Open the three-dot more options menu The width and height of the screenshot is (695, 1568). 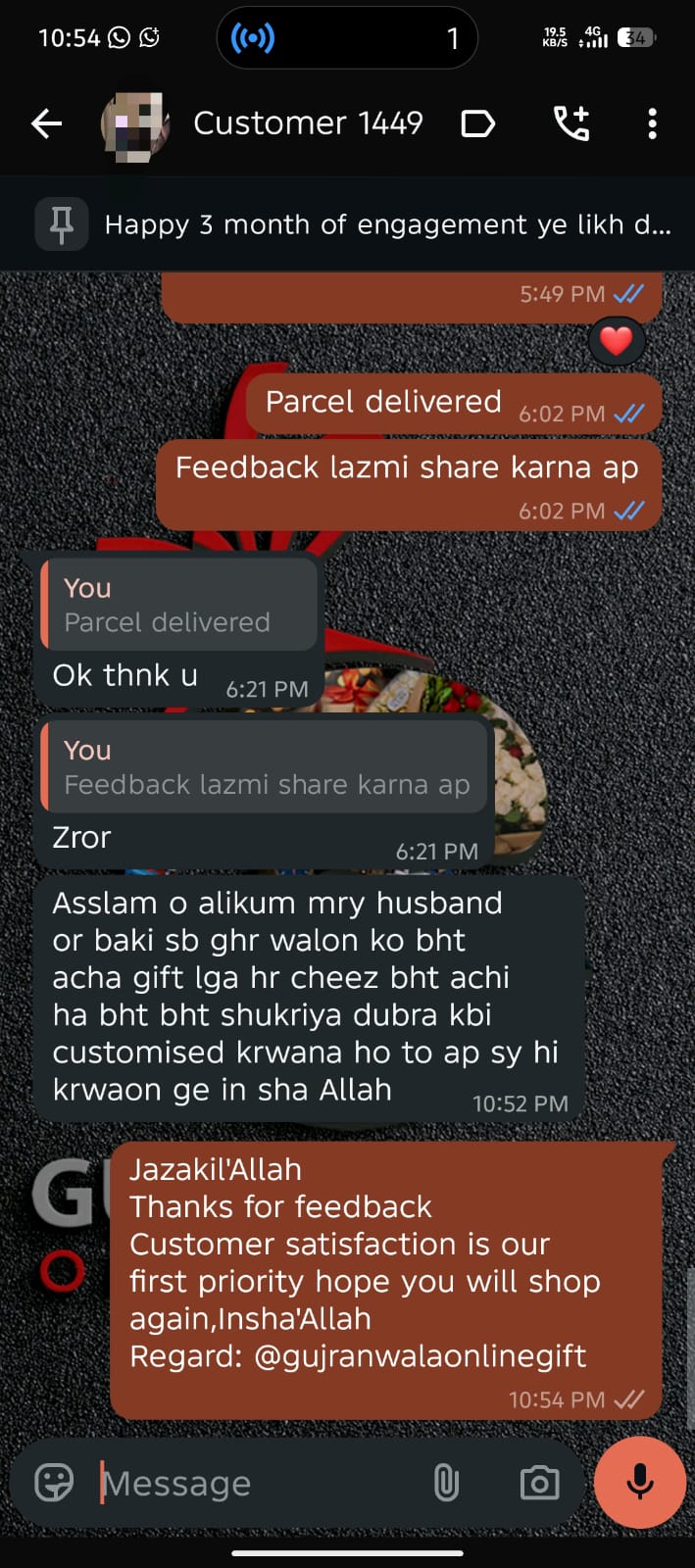(653, 123)
